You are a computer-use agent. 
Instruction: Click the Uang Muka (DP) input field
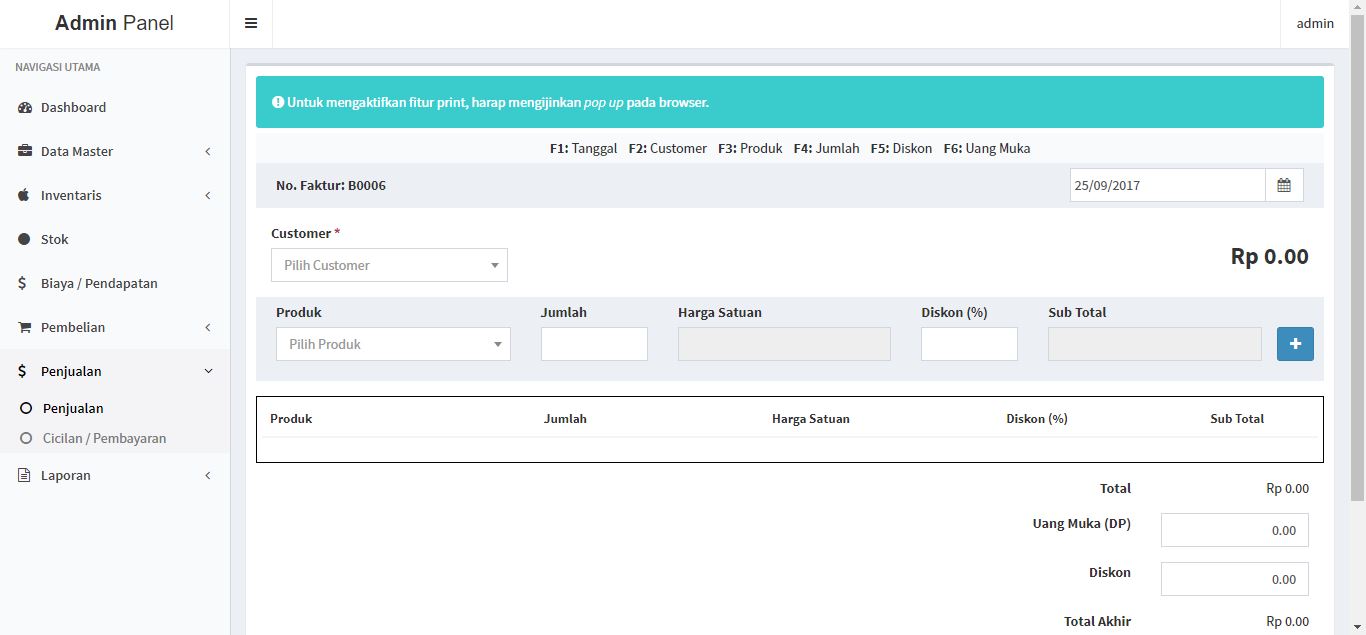point(1234,531)
